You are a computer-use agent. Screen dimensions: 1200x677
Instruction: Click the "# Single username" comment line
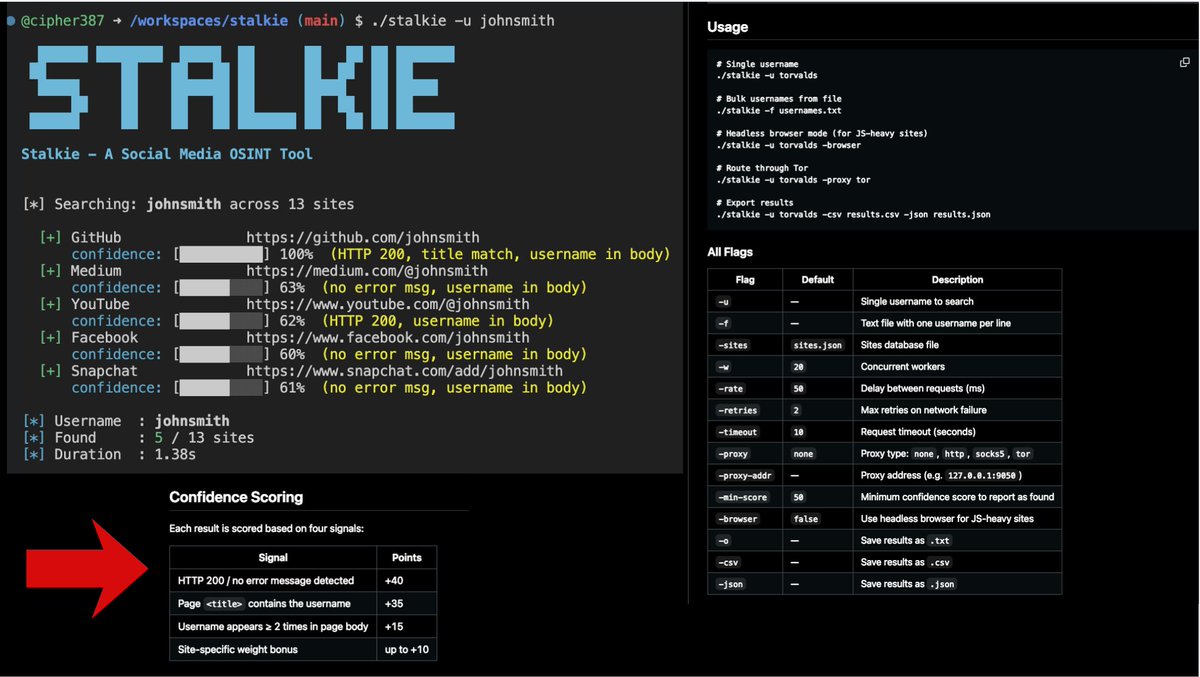(x=757, y=64)
